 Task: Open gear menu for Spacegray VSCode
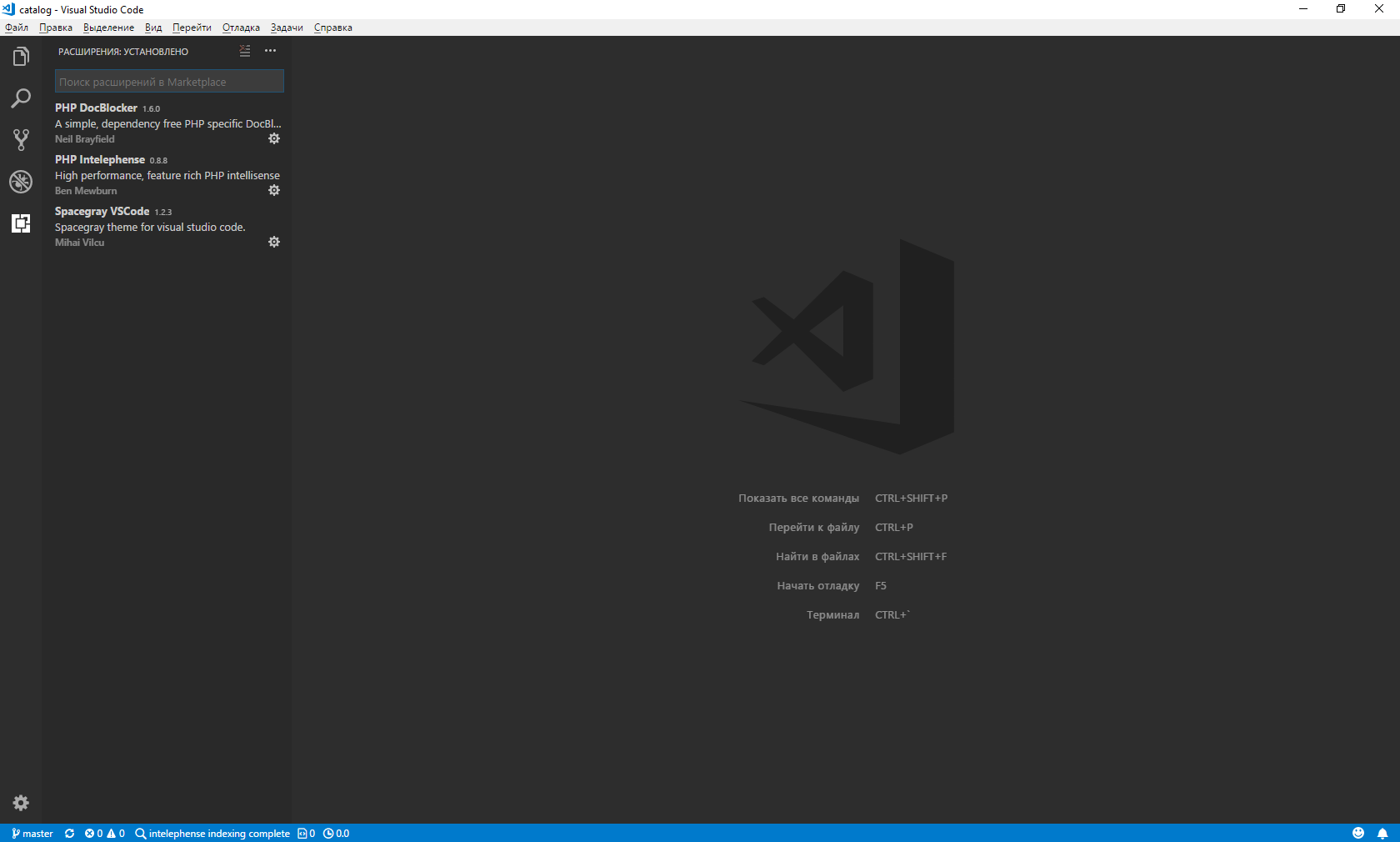coord(274,242)
